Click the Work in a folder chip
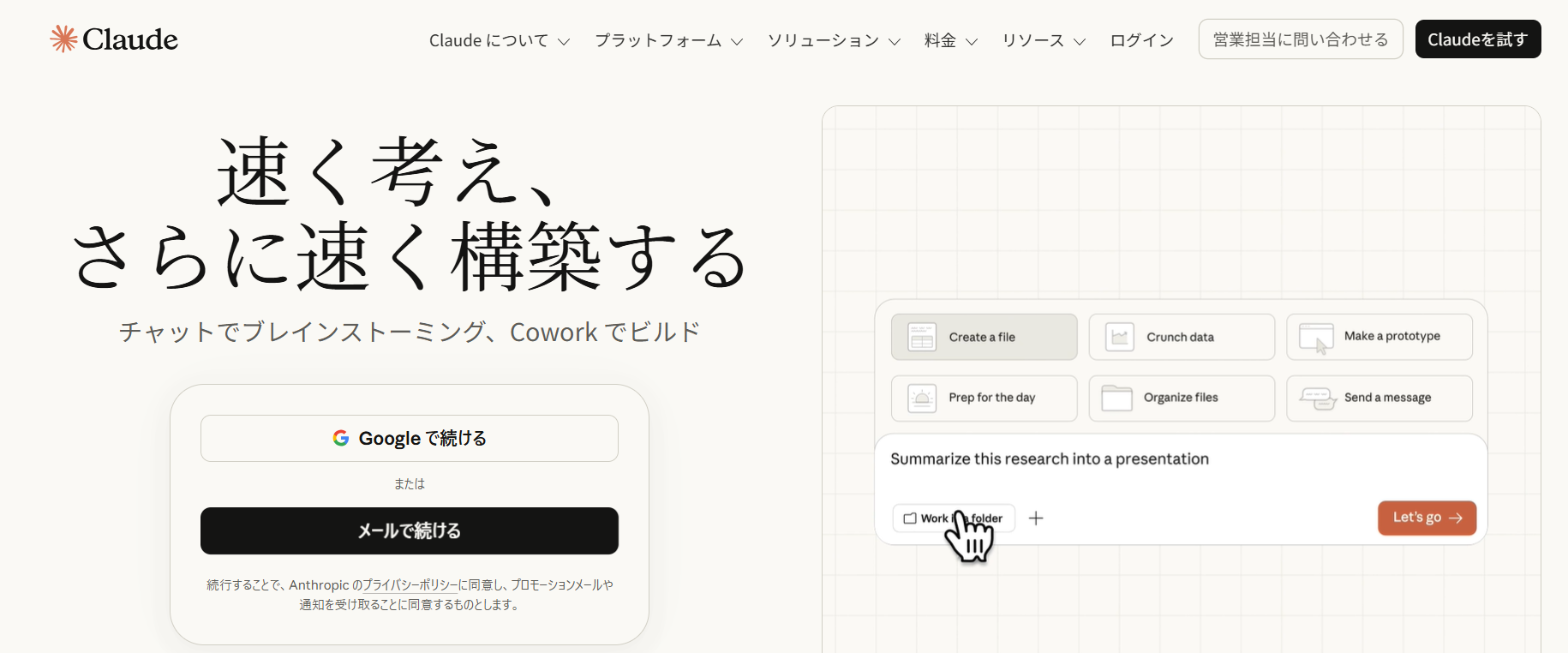Viewport: 1568px width, 653px height. point(954,518)
